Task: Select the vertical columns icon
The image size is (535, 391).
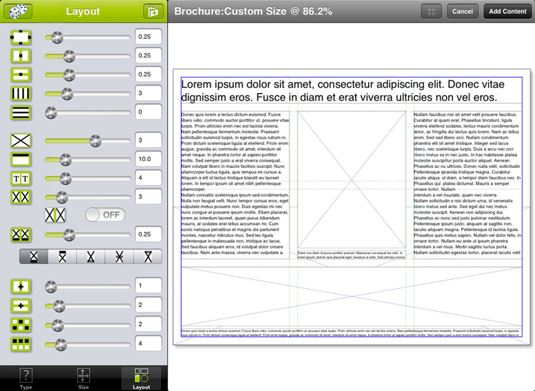Action: click(x=21, y=93)
